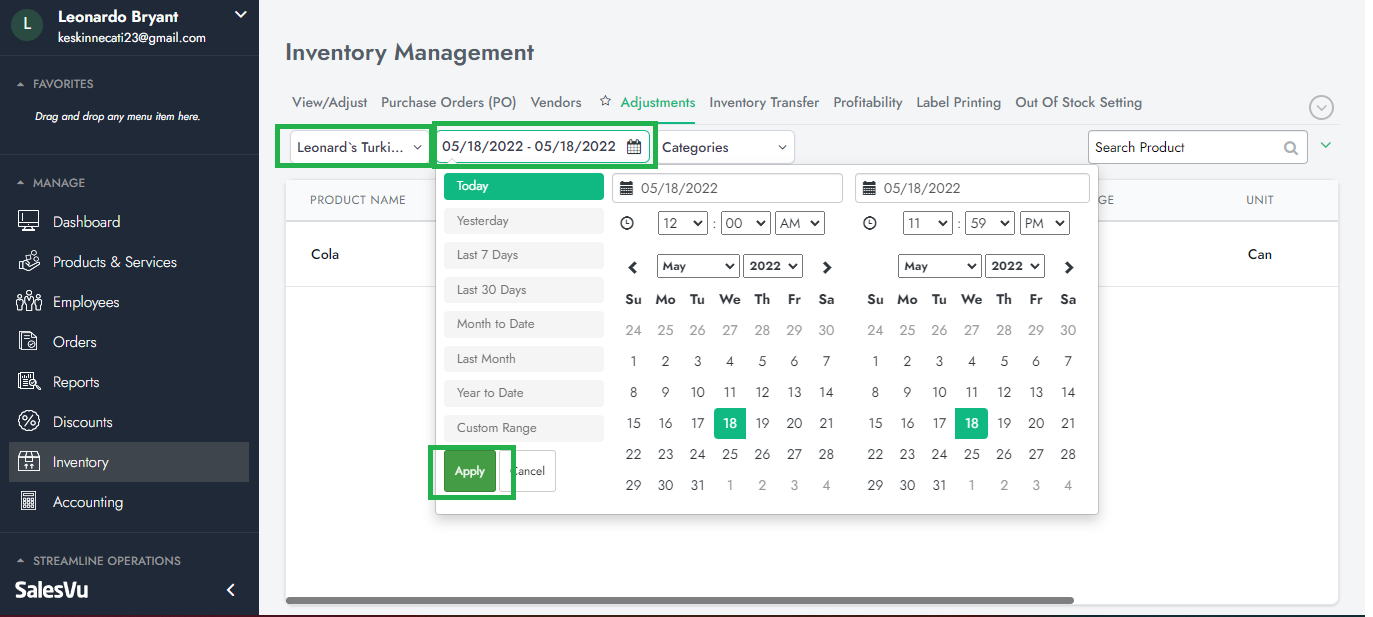Click the star icon beside Adjustments
1373x617 pixels.
(605, 102)
